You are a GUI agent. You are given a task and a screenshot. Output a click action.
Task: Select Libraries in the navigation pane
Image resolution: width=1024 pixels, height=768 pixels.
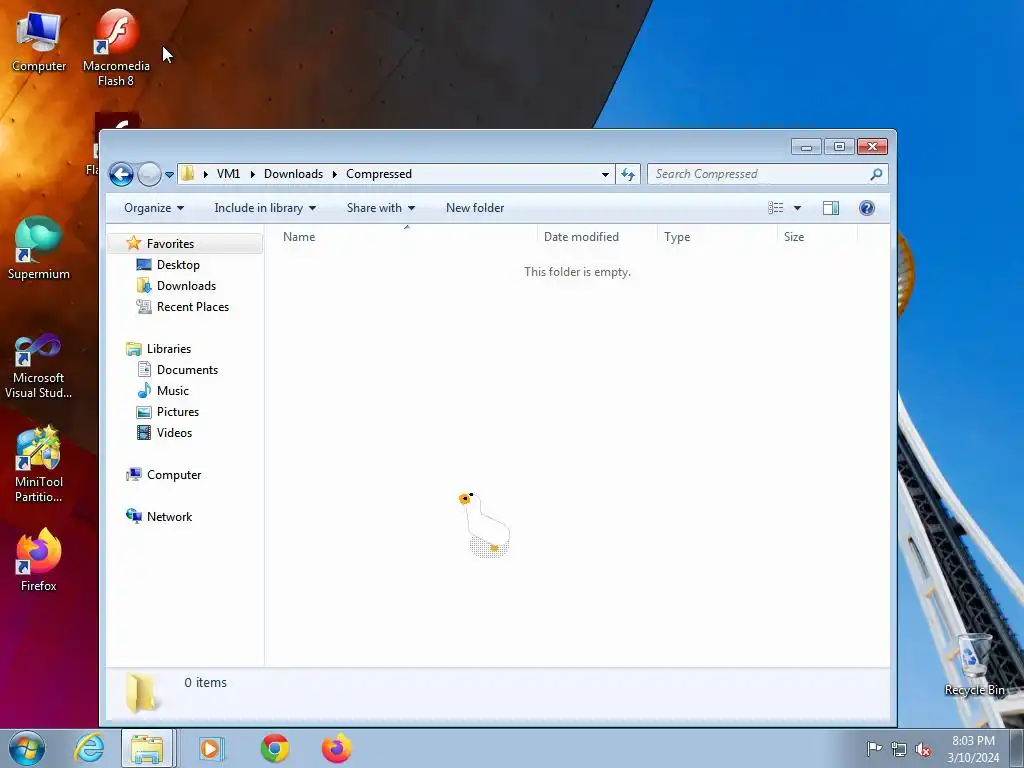point(168,349)
